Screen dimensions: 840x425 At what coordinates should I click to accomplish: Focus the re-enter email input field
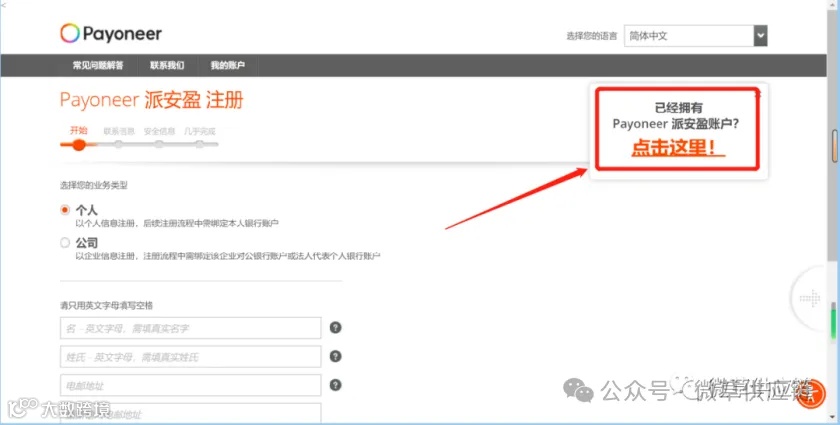(190, 413)
